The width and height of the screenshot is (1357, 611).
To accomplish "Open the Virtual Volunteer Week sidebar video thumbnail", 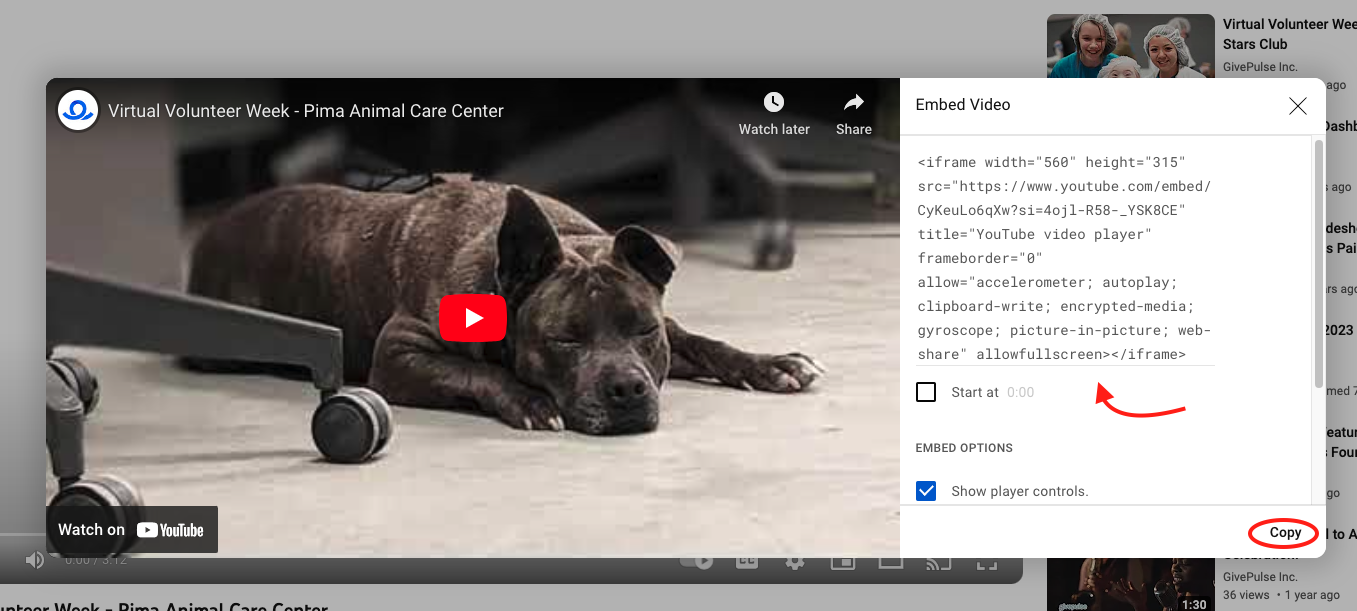I will click(x=1131, y=46).
